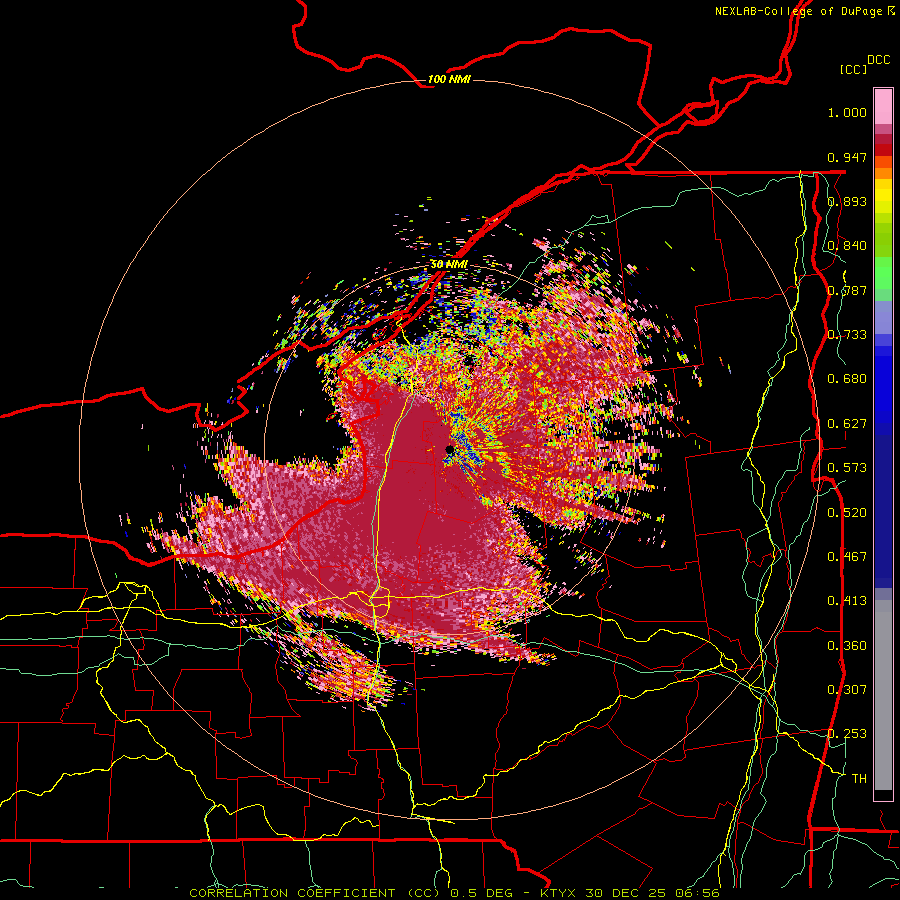Click the 0.733 color scale value
The image size is (900, 900).
(x=847, y=335)
